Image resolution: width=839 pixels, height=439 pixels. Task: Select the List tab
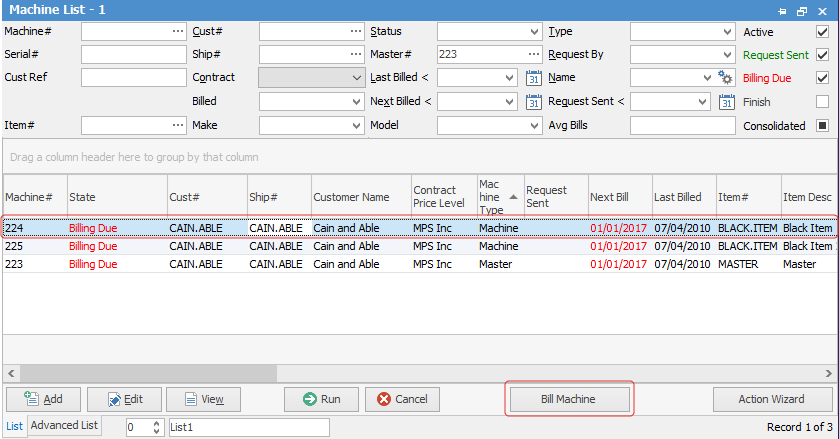(x=14, y=426)
